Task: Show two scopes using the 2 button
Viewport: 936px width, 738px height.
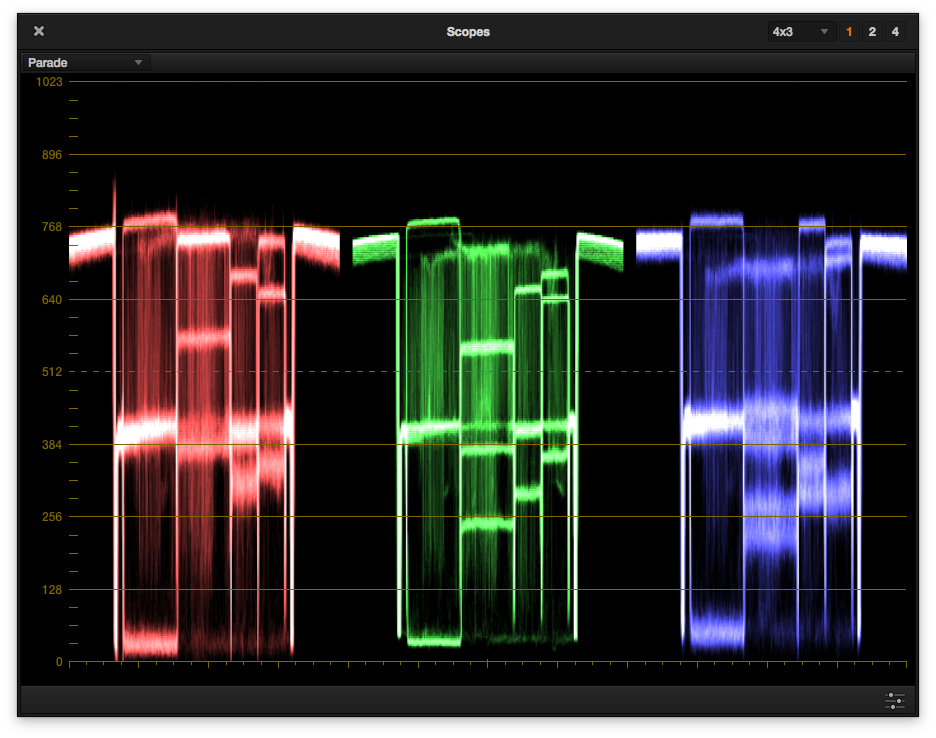Action: click(872, 32)
